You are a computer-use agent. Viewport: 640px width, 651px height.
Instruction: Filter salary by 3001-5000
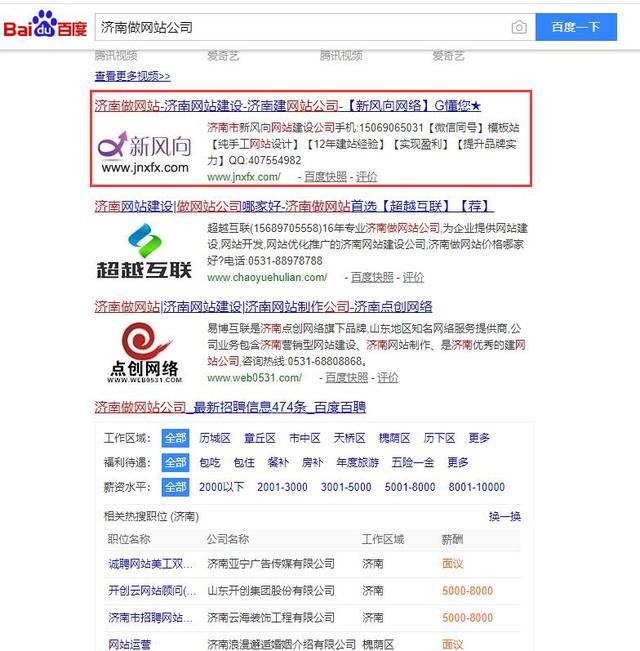(x=346, y=487)
